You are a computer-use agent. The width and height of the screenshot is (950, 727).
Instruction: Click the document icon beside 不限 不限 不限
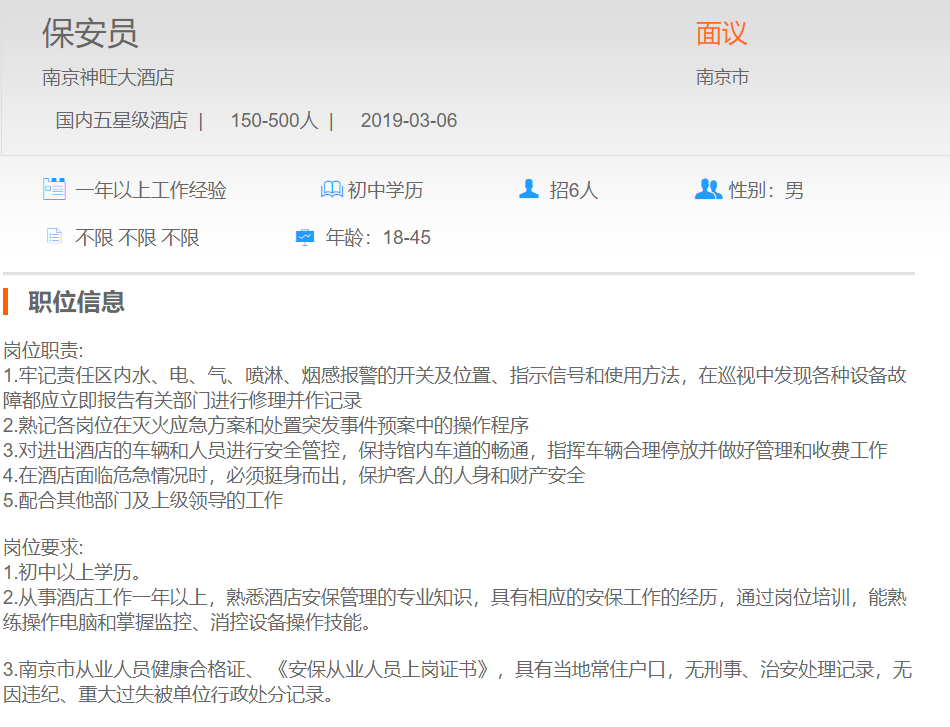[x=54, y=237]
